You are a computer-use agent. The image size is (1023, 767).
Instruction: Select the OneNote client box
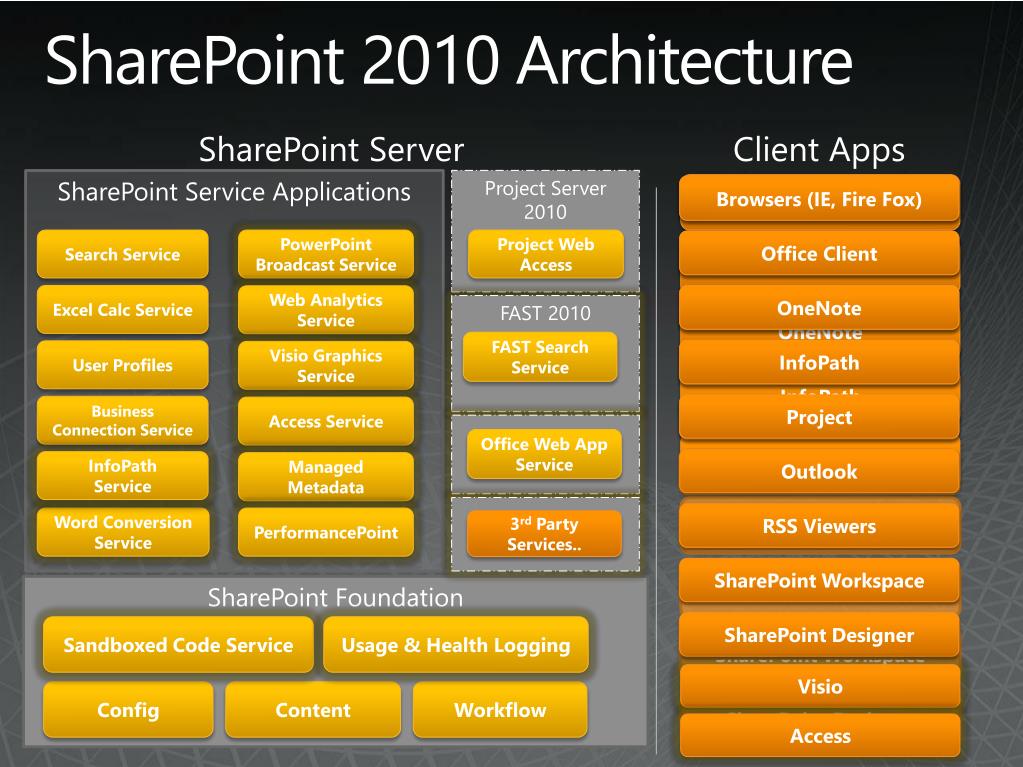[x=819, y=307]
